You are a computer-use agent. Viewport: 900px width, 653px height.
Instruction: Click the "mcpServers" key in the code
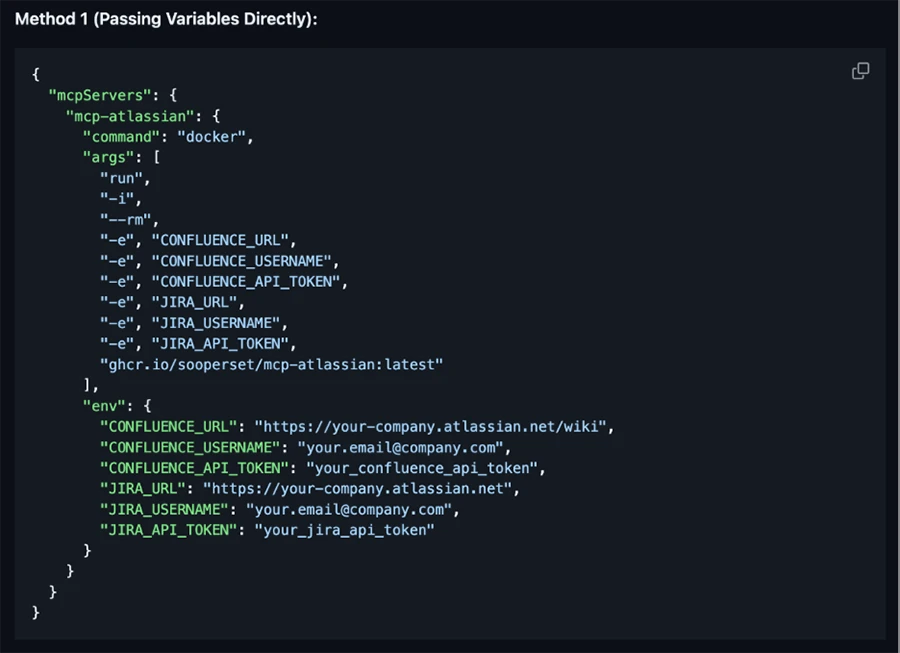[x=99, y=95]
